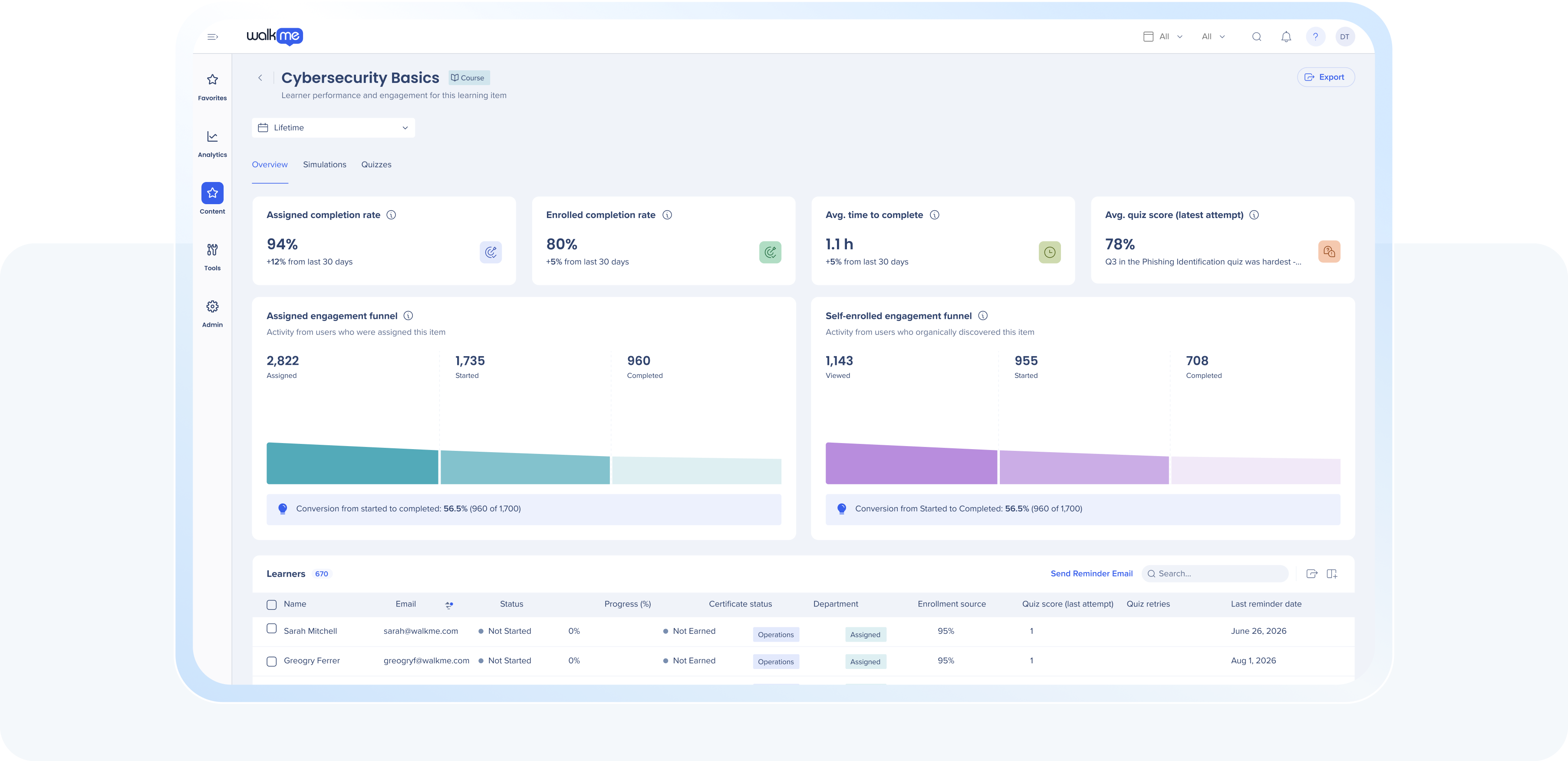
Task: Click the help question mark icon
Action: tap(1315, 36)
